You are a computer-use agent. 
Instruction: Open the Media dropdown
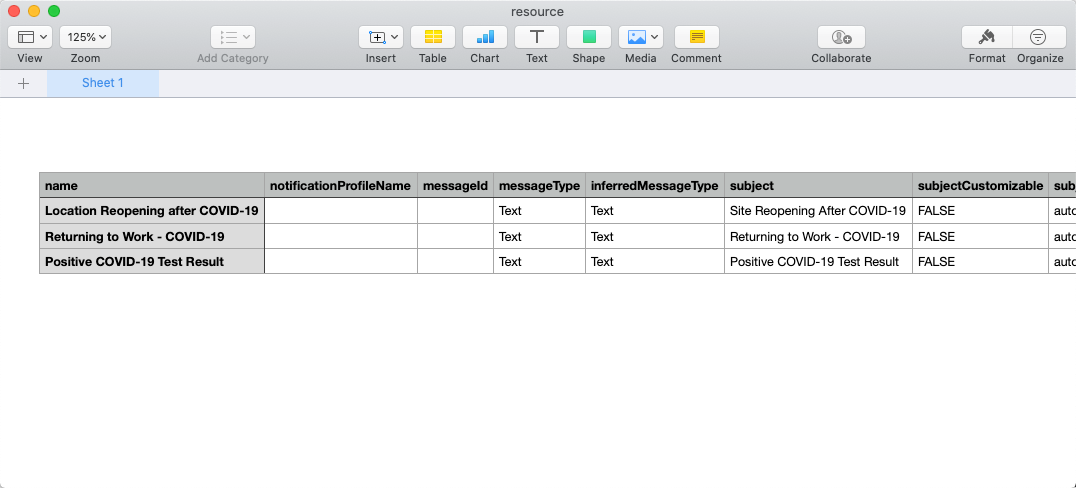click(641, 37)
